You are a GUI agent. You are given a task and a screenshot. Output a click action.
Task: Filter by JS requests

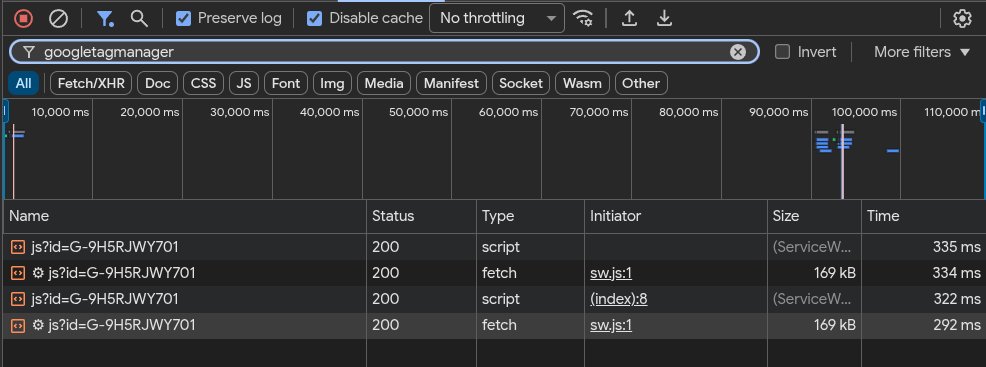click(x=244, y=83)
